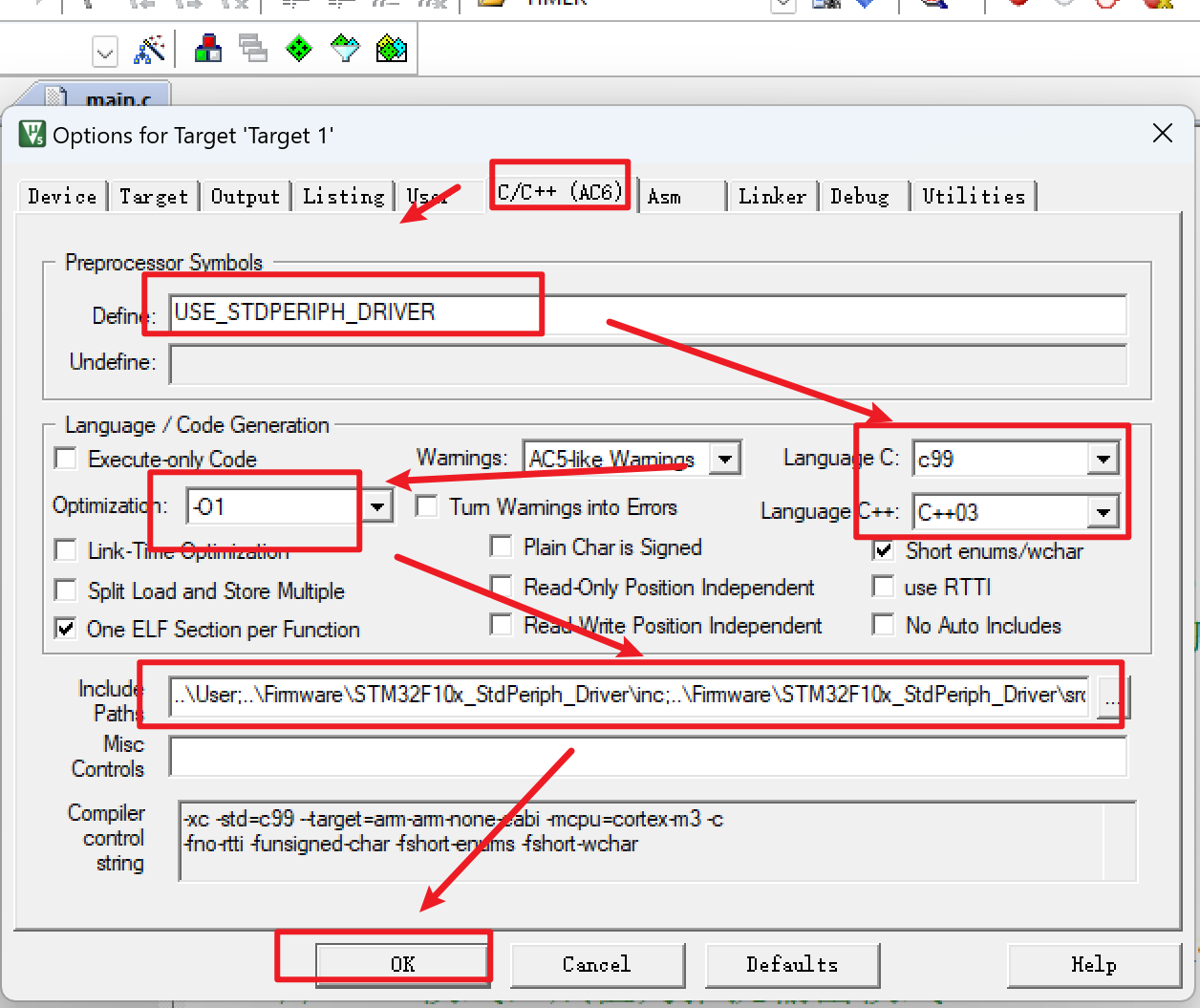Click the OK button
The height and width of the screenshot is (1008, 1200).
tap(403, 964)
